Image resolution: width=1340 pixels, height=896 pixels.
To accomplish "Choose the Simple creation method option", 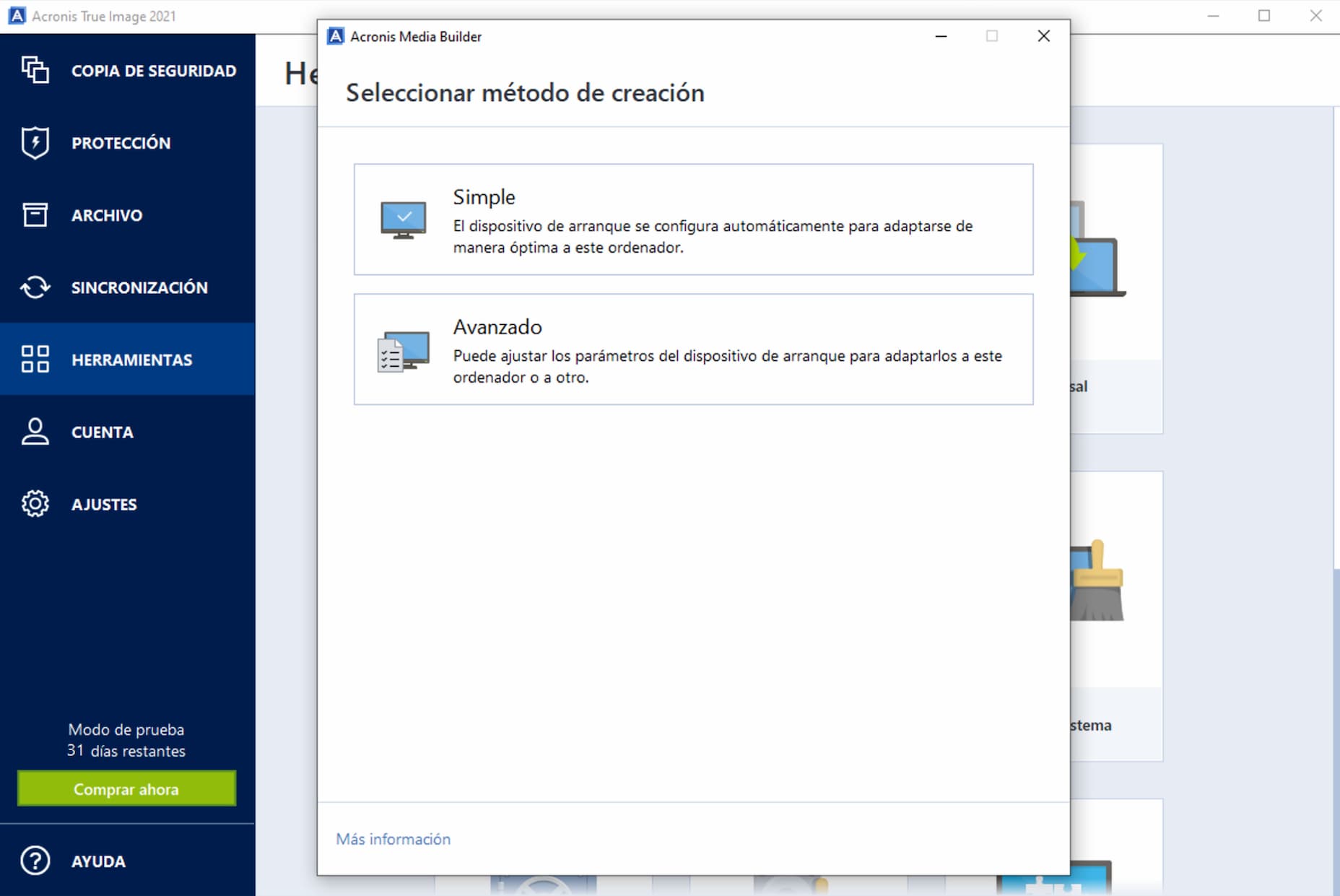I will pos(693,219).
